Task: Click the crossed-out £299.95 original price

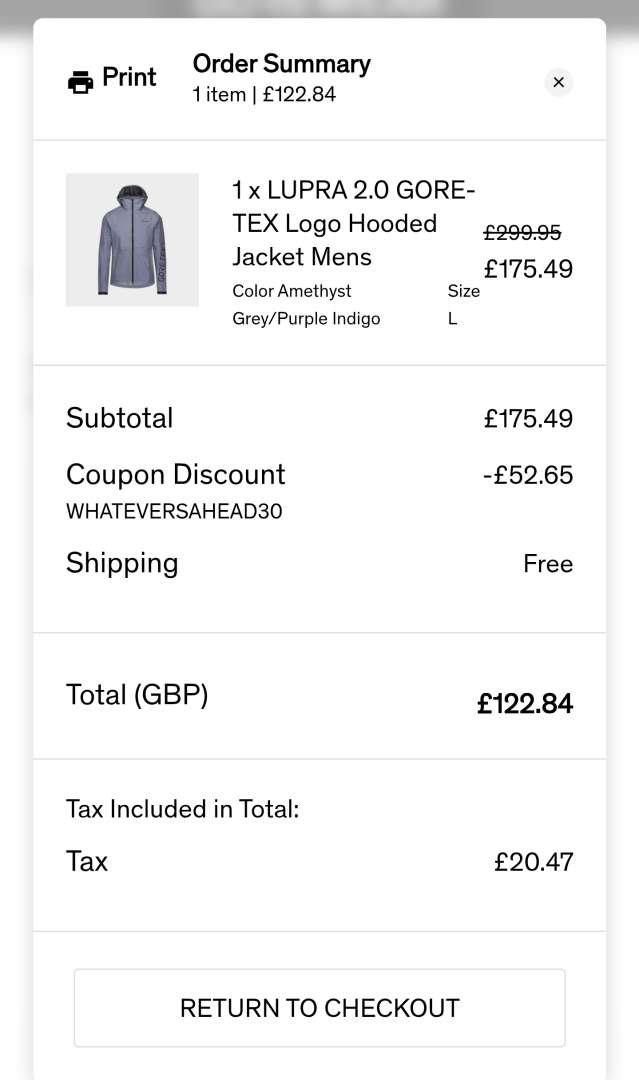Action: 522,233
